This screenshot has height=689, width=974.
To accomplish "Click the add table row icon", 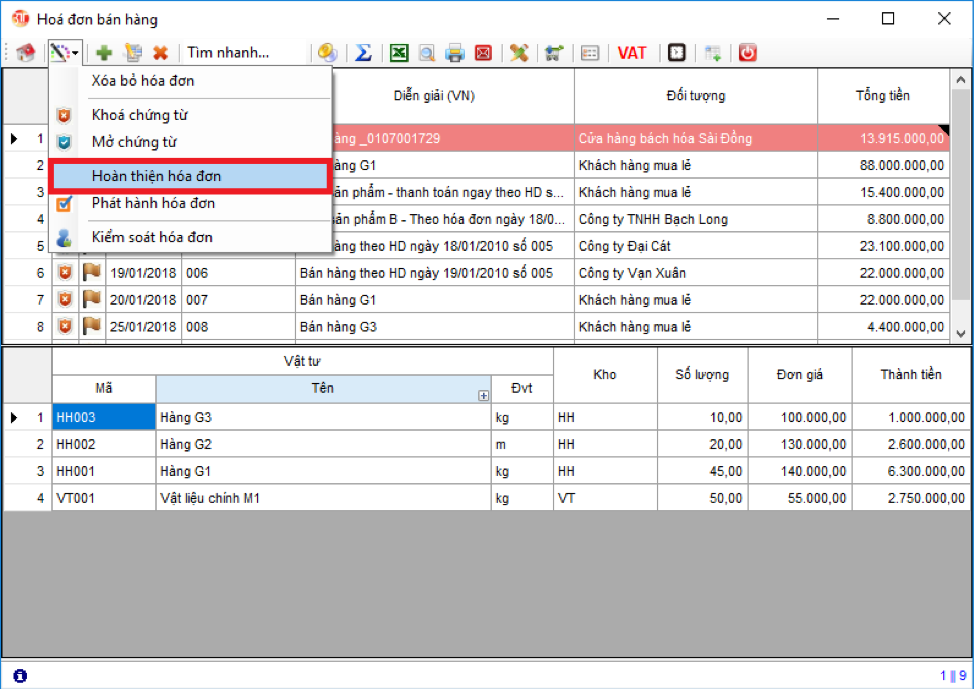I will click(712, 53).
